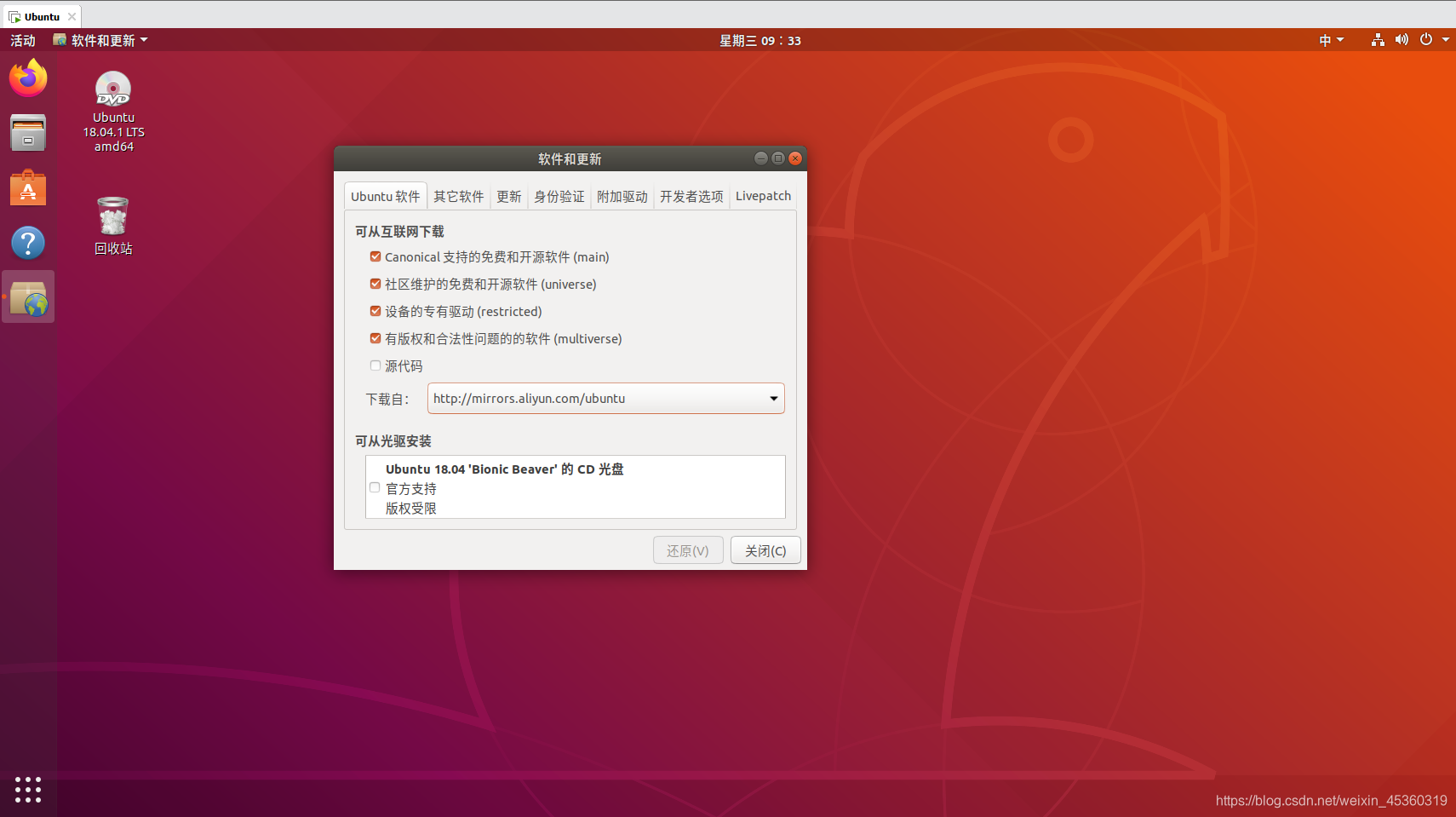Open the volume icon in top bar
1456x817 pixels.
(x=1402, y=40)
